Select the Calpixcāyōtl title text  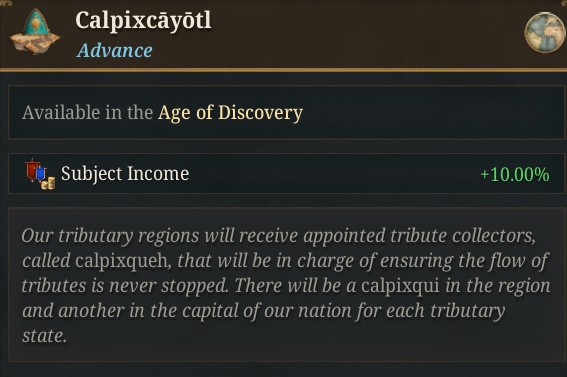[143, 21]
